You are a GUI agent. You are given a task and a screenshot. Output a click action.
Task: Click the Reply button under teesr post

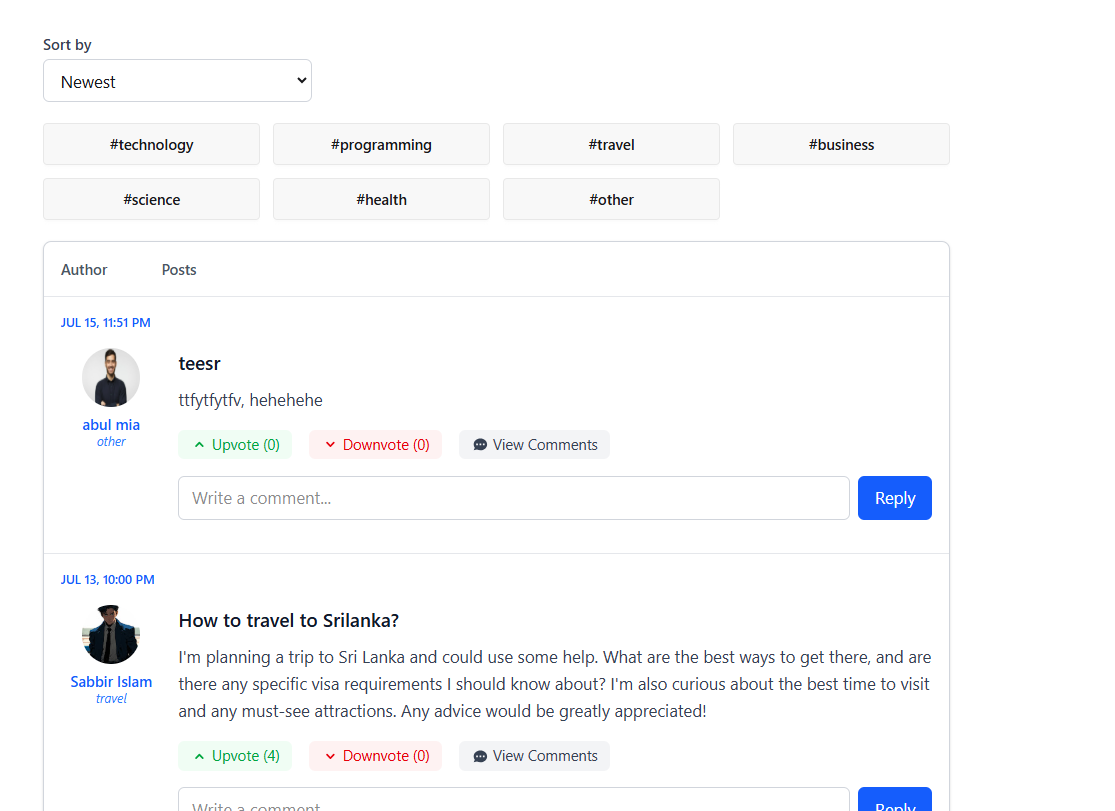click(x=895, y=498)
